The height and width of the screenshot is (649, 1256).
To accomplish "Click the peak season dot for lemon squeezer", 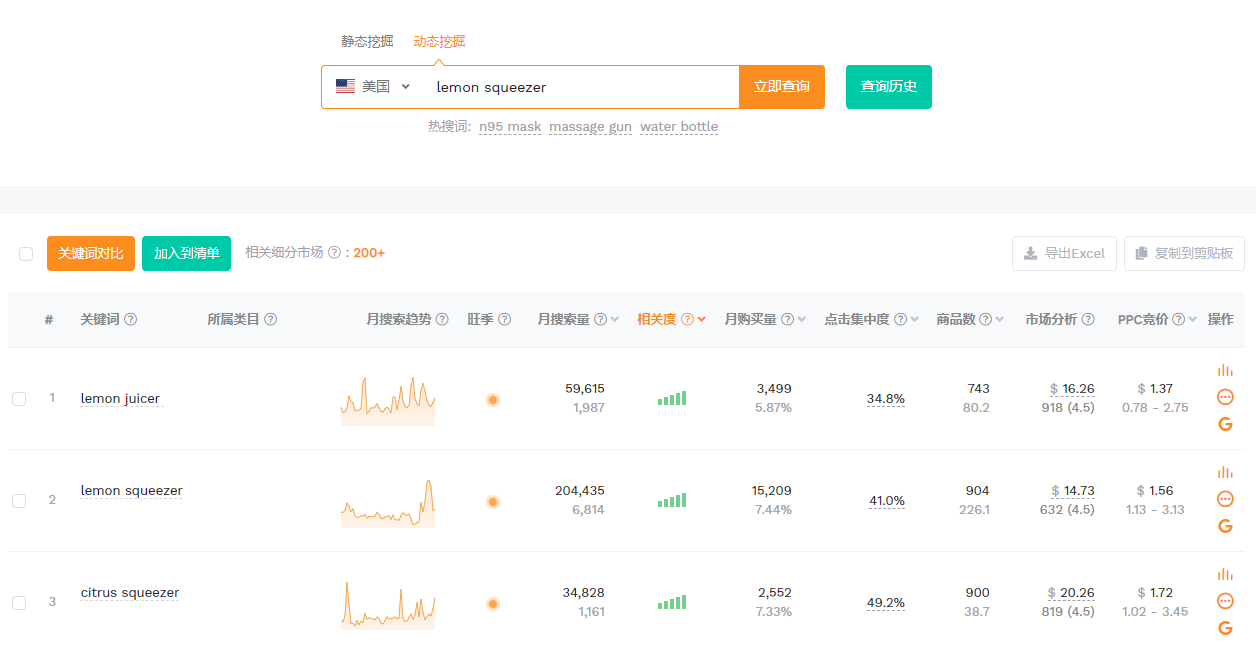I will click(492, 502).
